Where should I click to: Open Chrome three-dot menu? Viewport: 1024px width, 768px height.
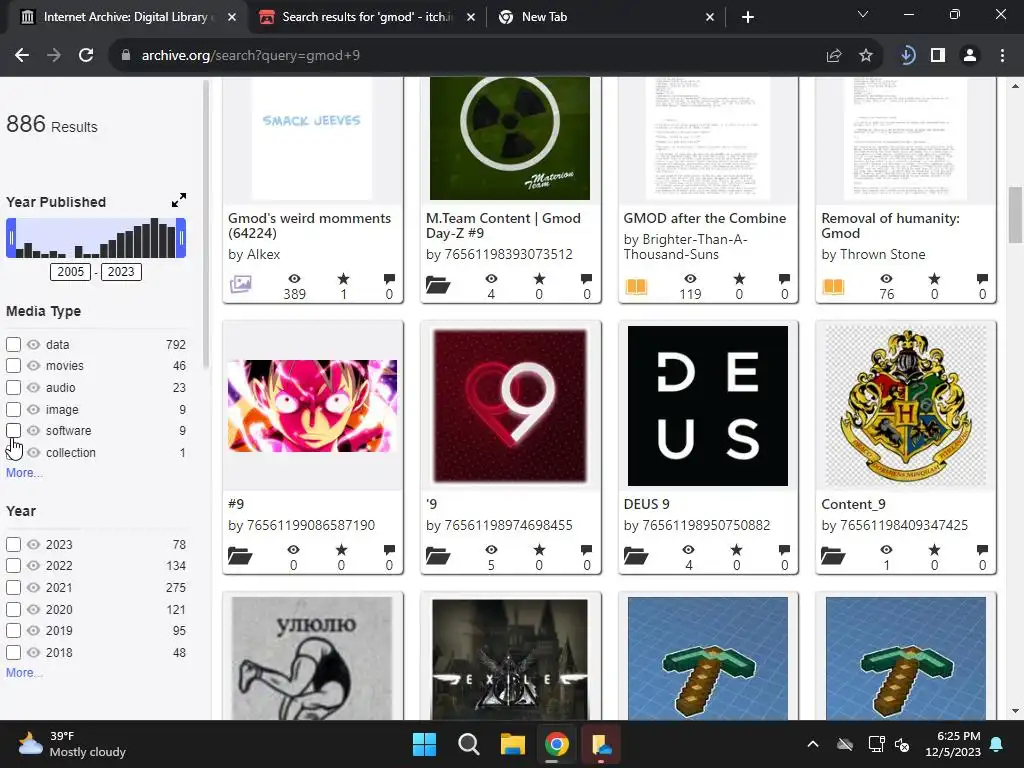(1002, 56)
